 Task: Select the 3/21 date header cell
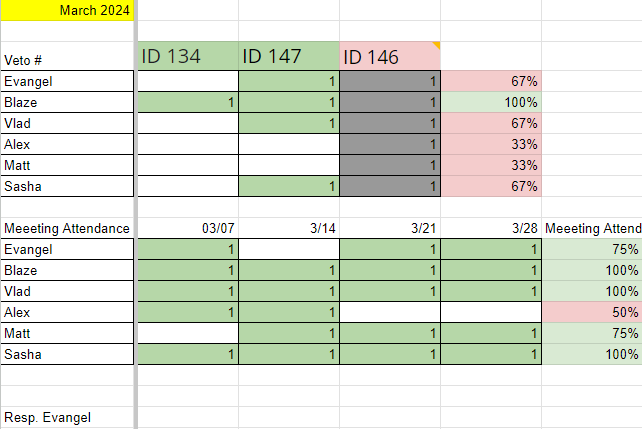[390, 228]
